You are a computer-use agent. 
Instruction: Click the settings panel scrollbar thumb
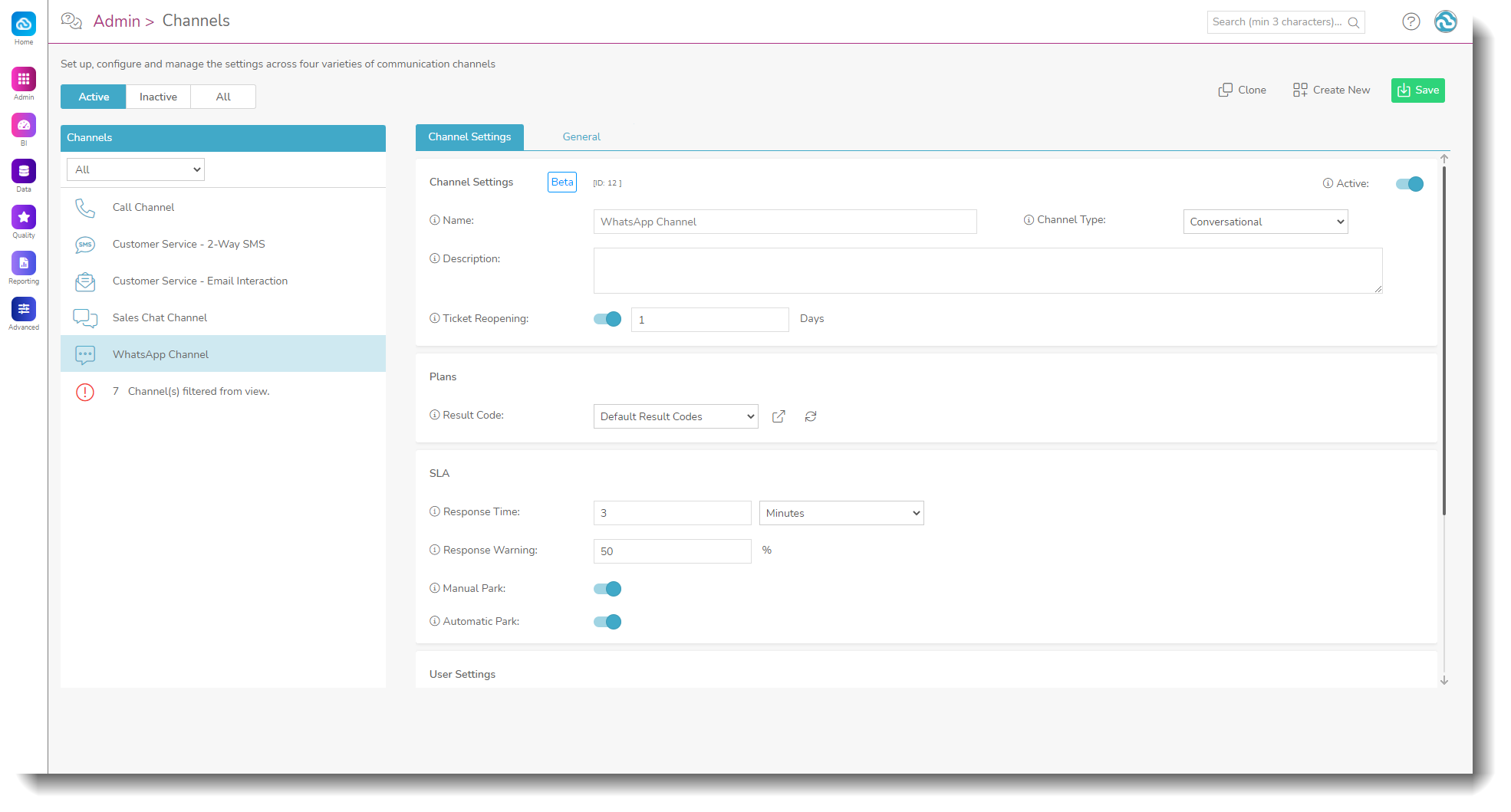coord(1444,341)
